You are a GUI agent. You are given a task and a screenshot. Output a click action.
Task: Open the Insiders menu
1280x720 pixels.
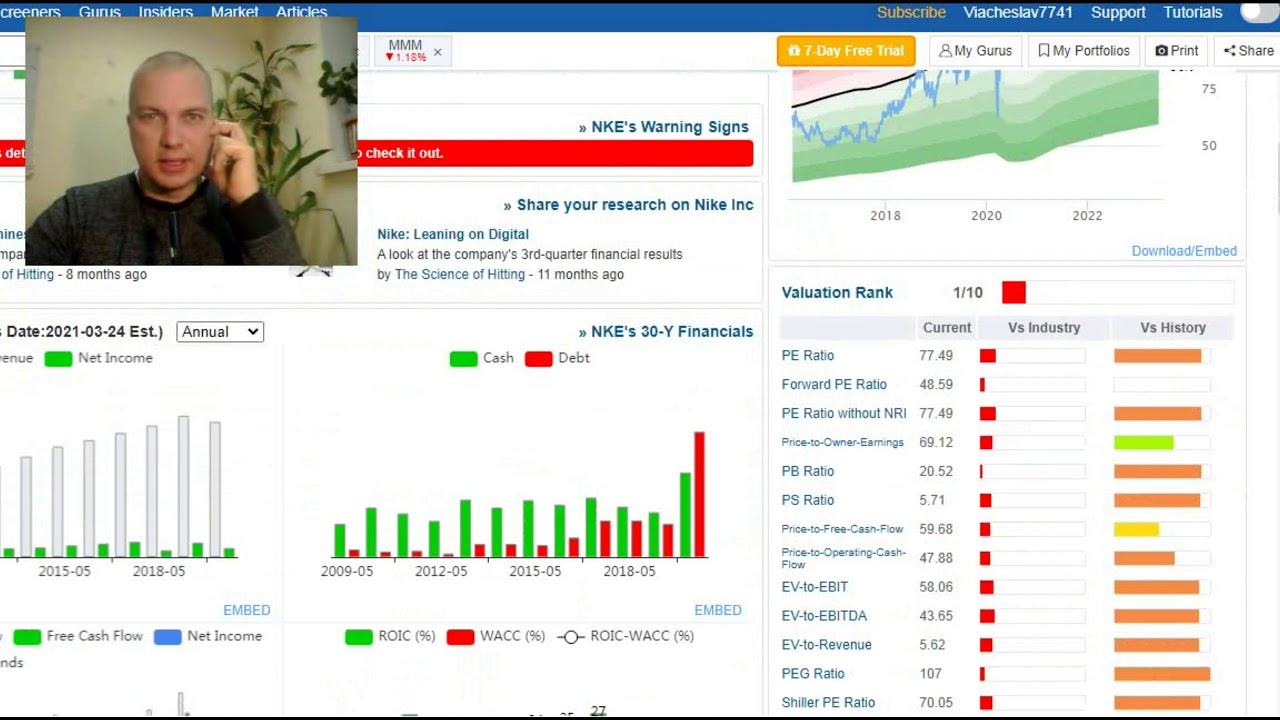click(x=165, y=12)
